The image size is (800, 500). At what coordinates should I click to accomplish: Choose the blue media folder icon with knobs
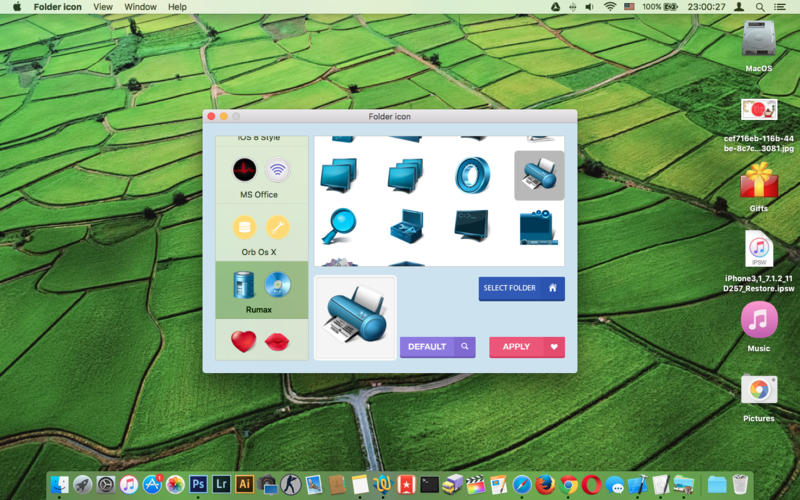click(x=538, y=227)
